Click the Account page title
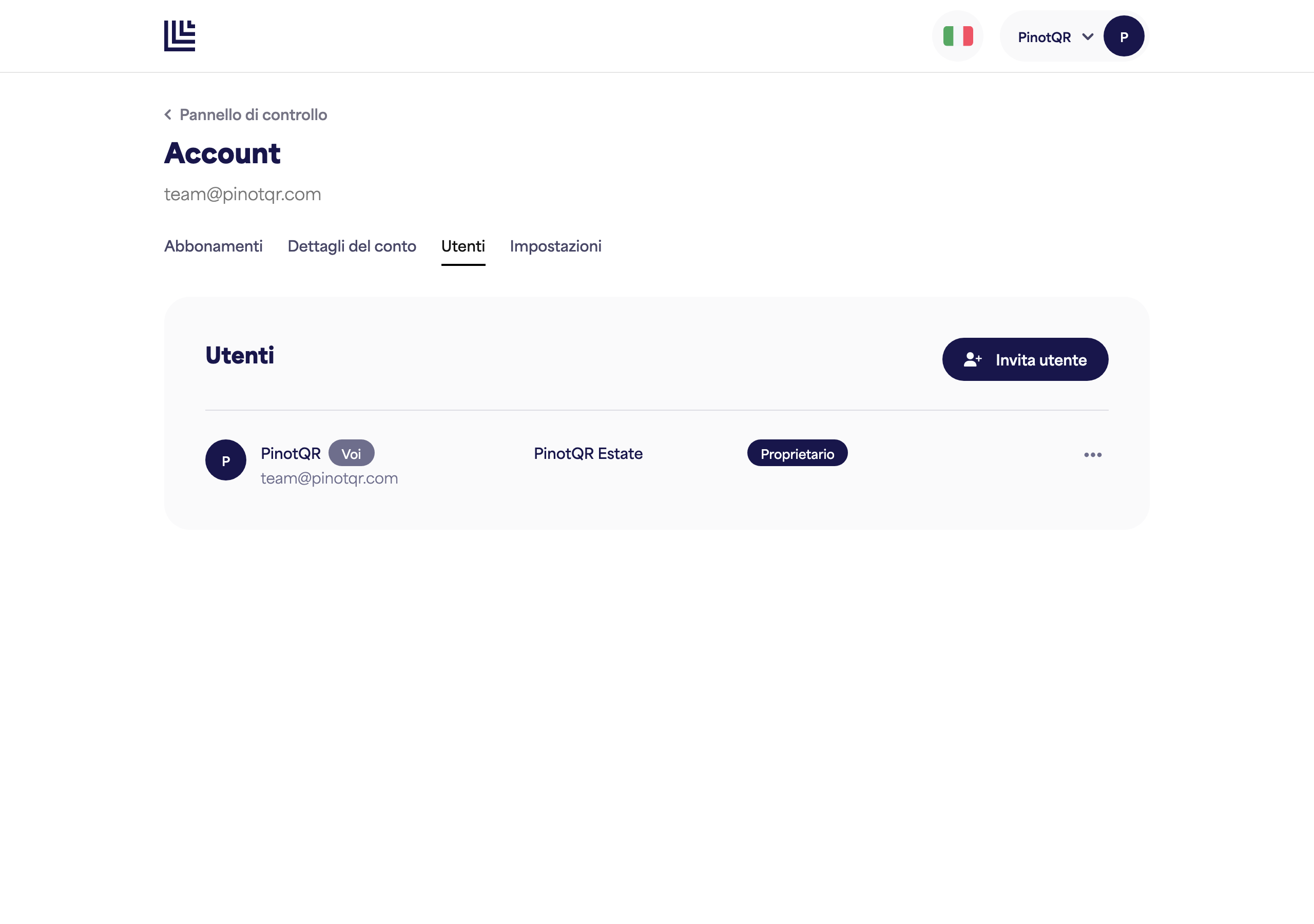 222,153
